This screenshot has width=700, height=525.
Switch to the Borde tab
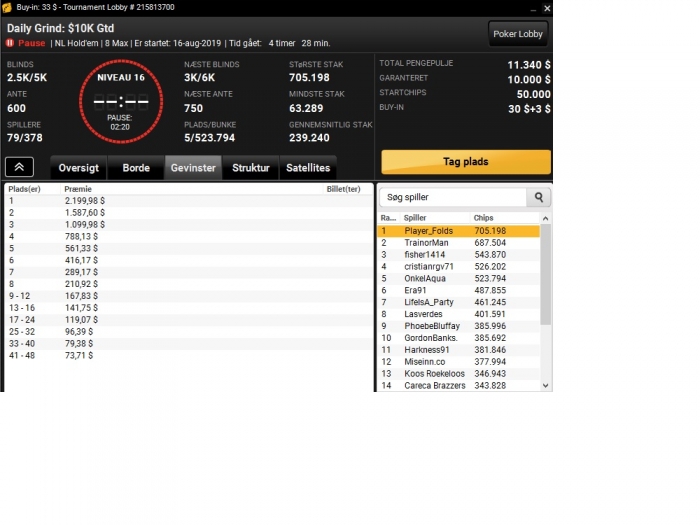136,168
